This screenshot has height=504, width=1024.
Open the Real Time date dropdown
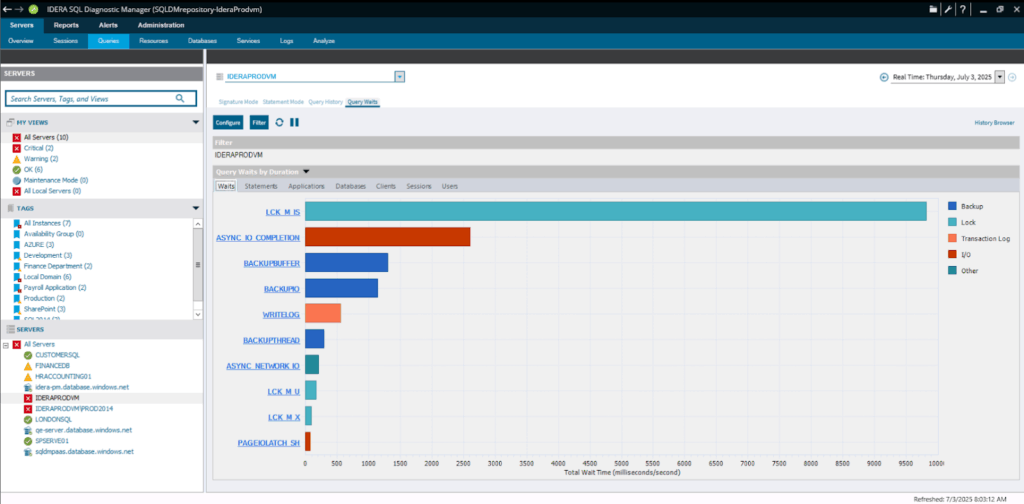[999, 77]
